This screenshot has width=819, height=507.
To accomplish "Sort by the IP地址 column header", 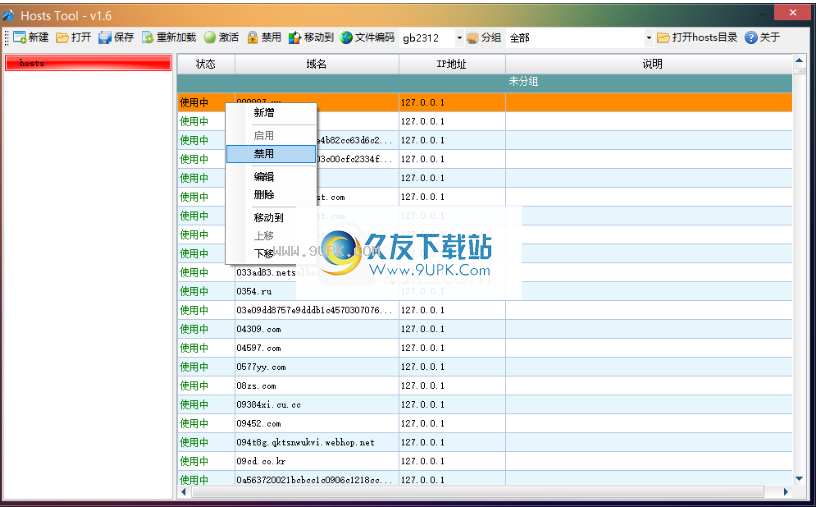I will coord(452,64).
